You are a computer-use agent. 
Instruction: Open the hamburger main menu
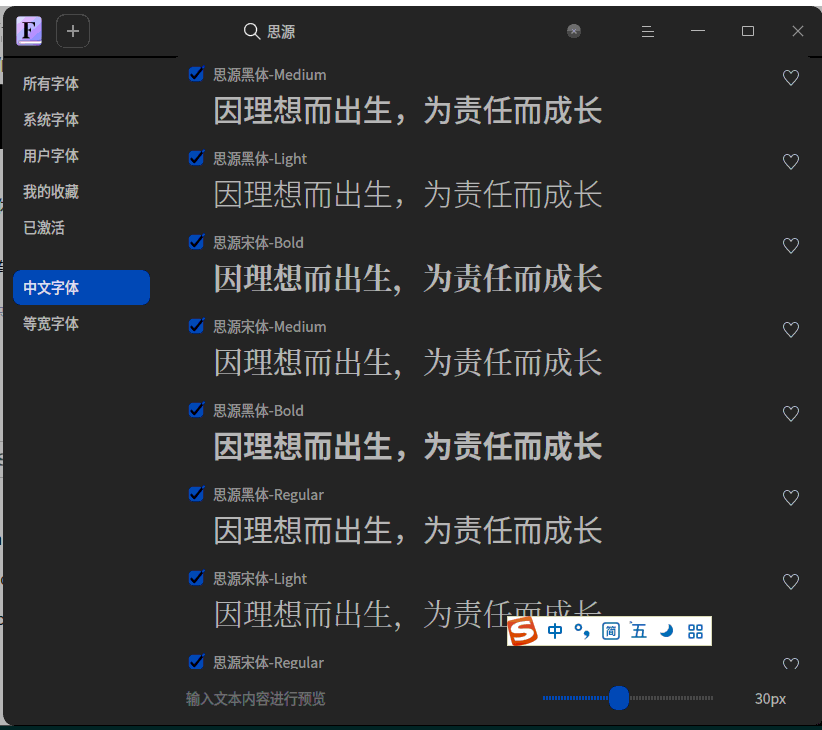(647, 31)
